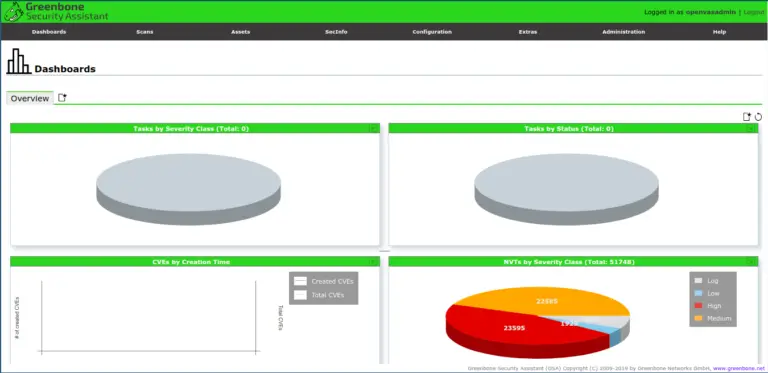
Task: Open the Configuration menu
Action: pyautogui.click(x=432, y=32)
